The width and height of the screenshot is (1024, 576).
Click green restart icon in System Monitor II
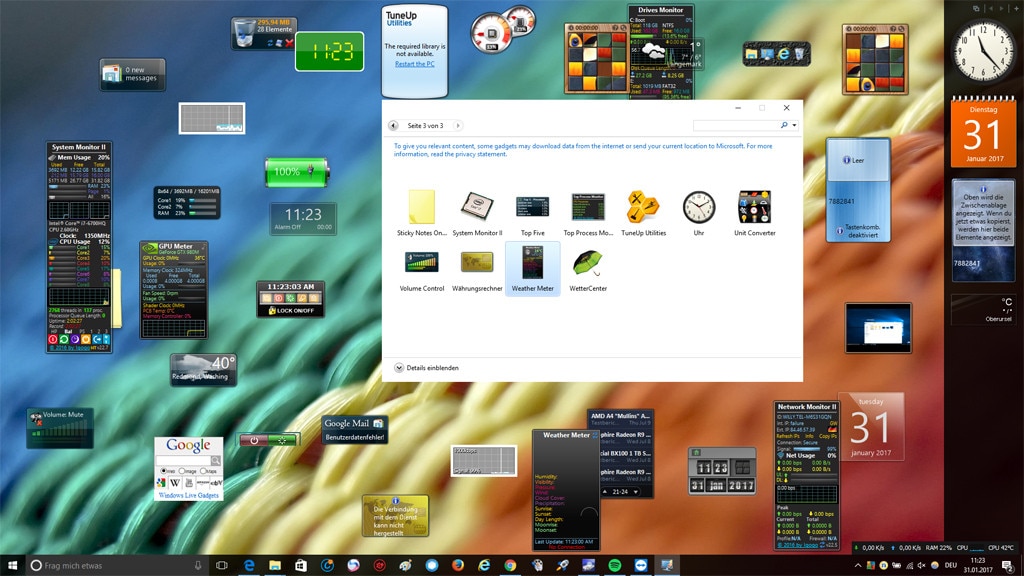[64, 340]
